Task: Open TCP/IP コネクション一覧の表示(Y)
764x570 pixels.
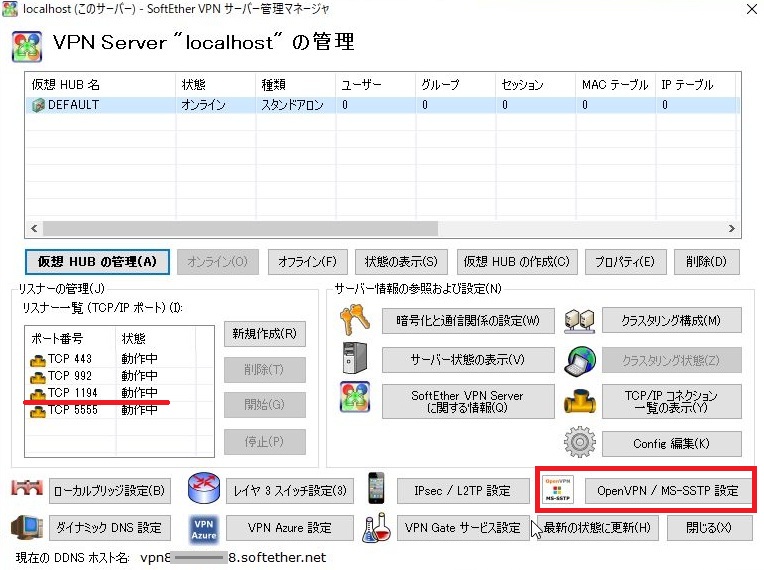Action: tap(672, 401)
